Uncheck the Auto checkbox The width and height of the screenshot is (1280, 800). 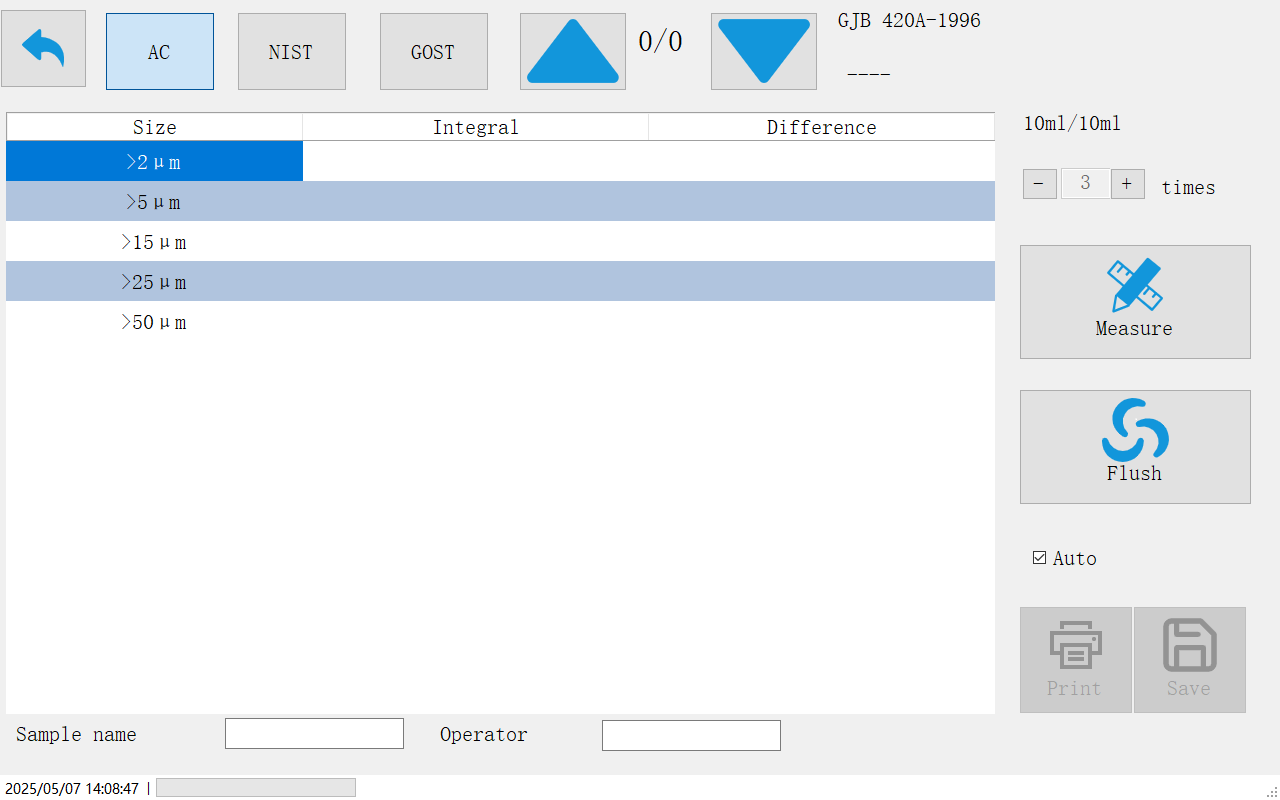(x=1040, y=558)
